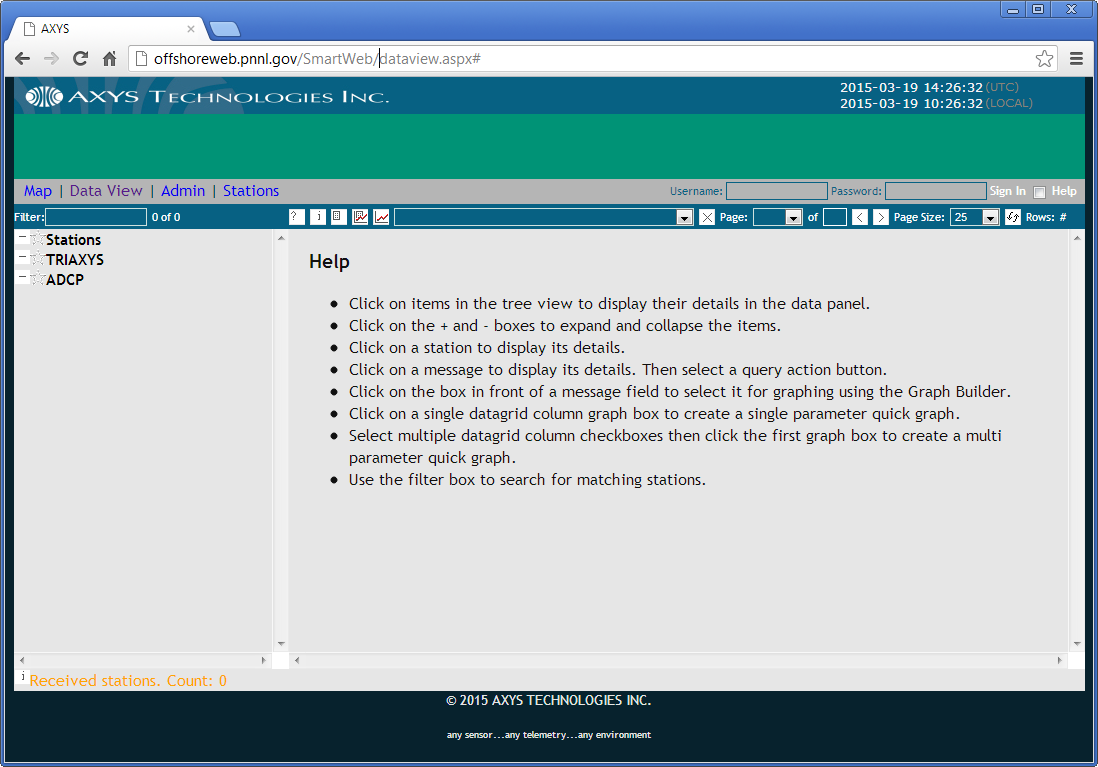1098x767 pixels.
Task: Minimize the browser window
Action: click(x=1013, y=10)
